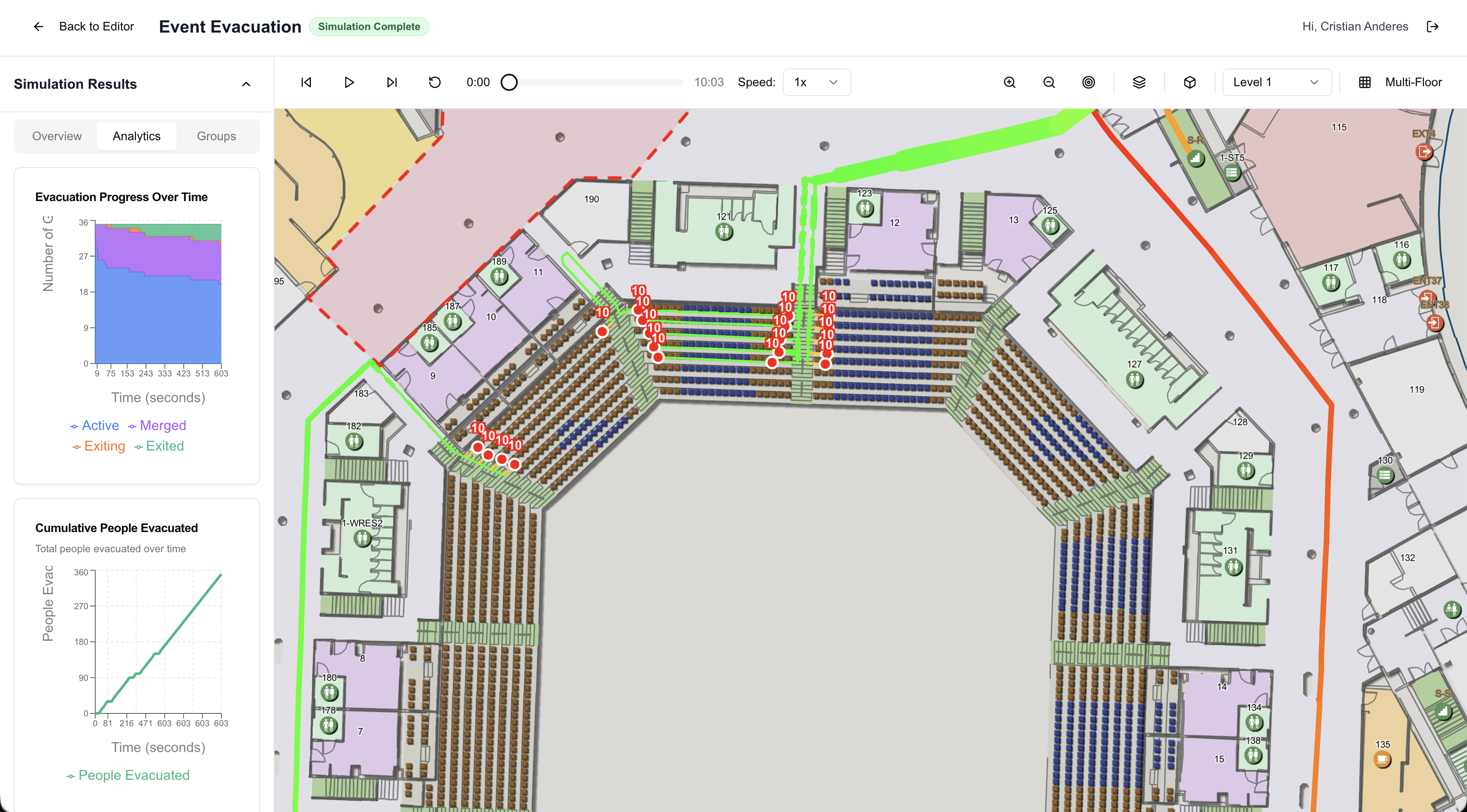
Task: Switch to the Overview tab
Action: (57, 136)
